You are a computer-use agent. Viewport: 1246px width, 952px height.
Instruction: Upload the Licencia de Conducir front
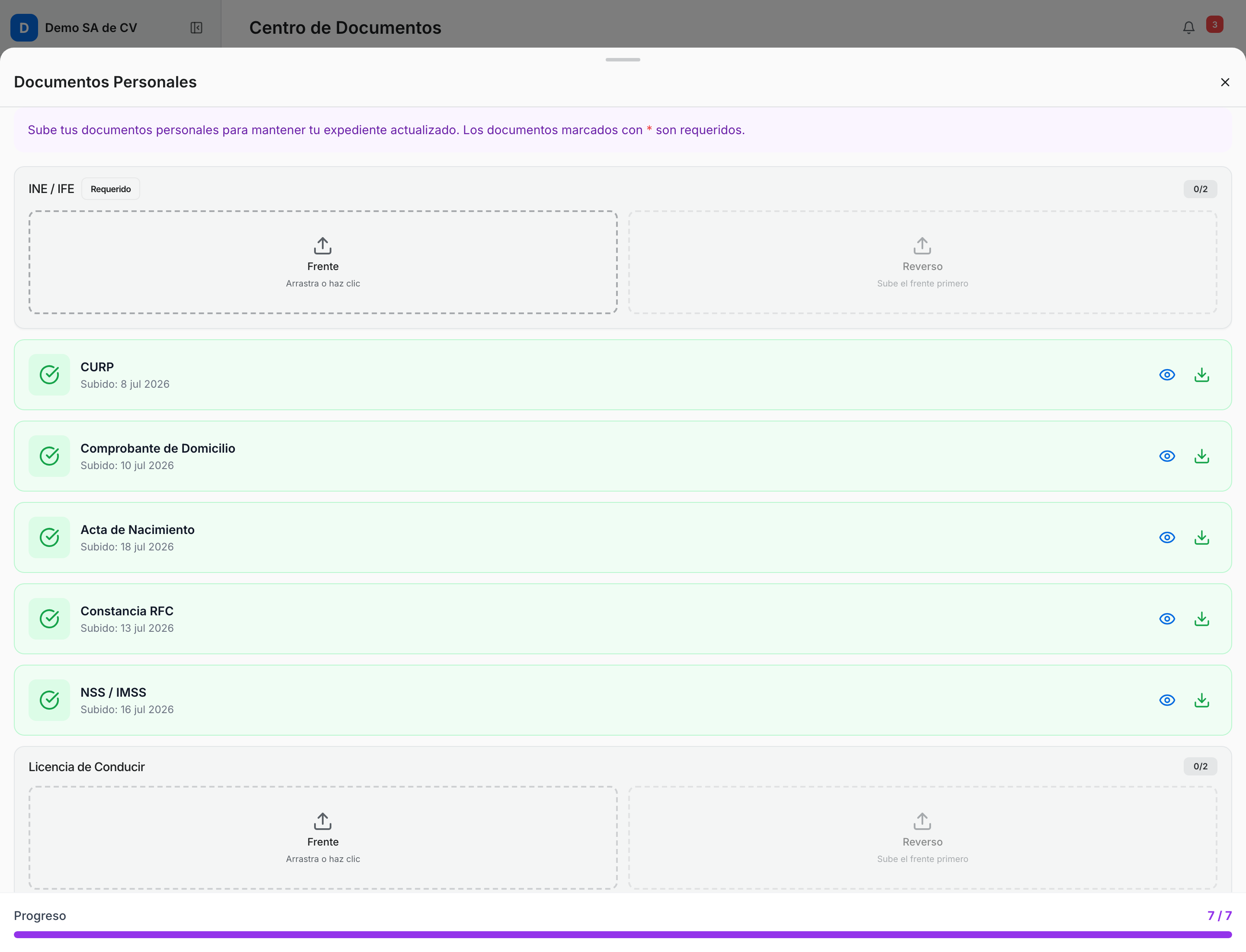pyautogui.click(x=323, y=837)
